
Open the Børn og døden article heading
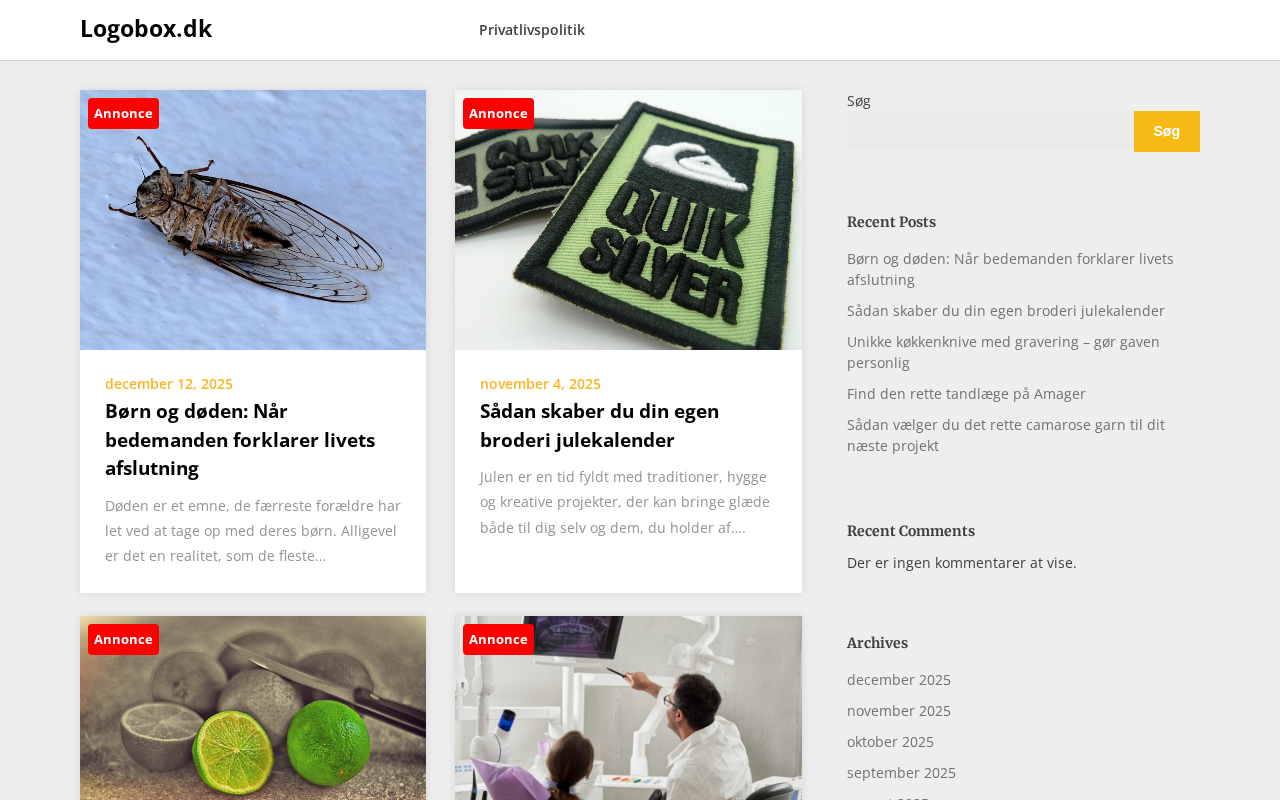(240, 439)
